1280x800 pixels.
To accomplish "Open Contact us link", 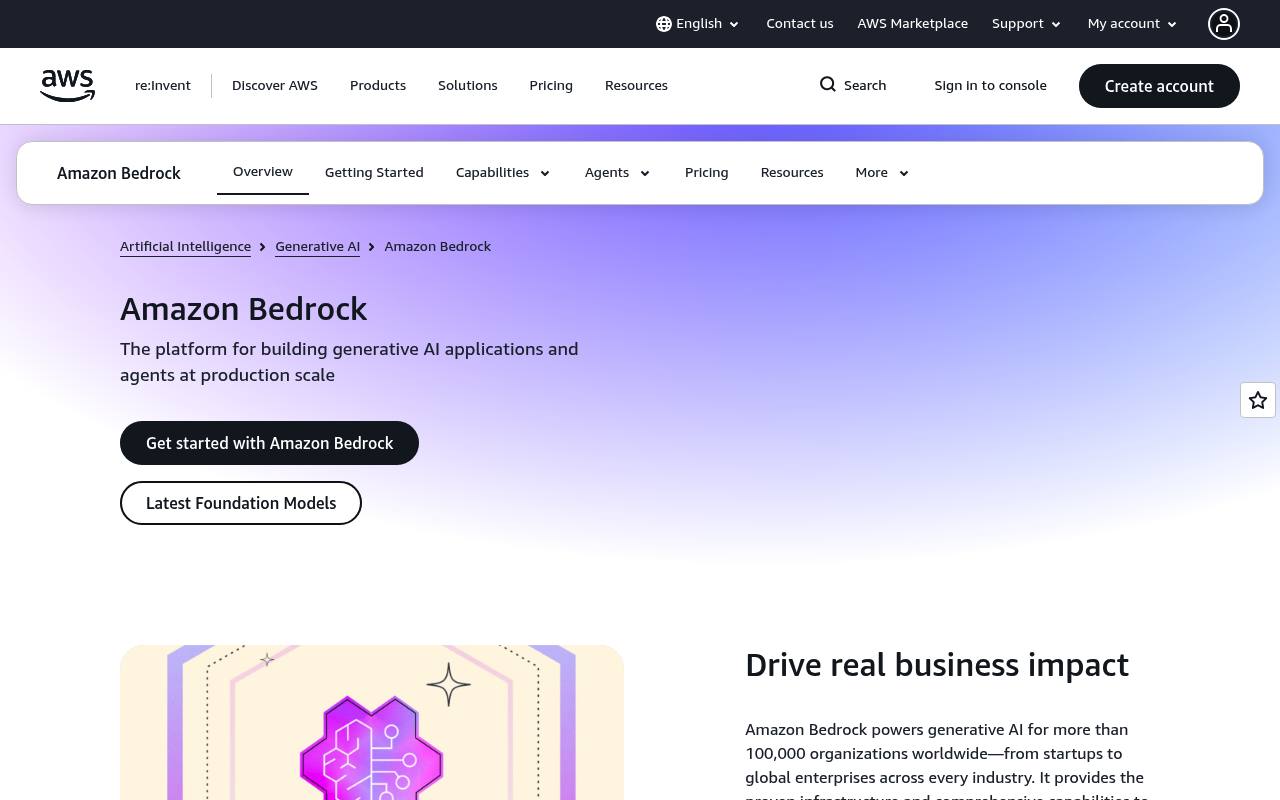I will (800, 24).
